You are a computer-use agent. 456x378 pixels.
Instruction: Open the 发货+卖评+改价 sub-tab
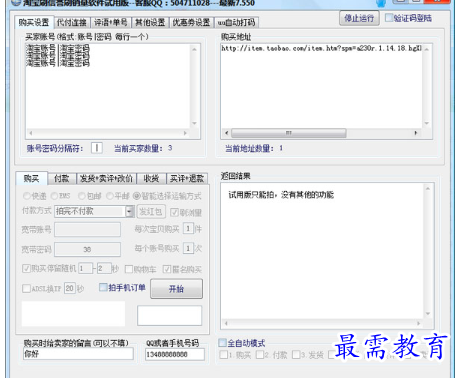tap(106, 179)
